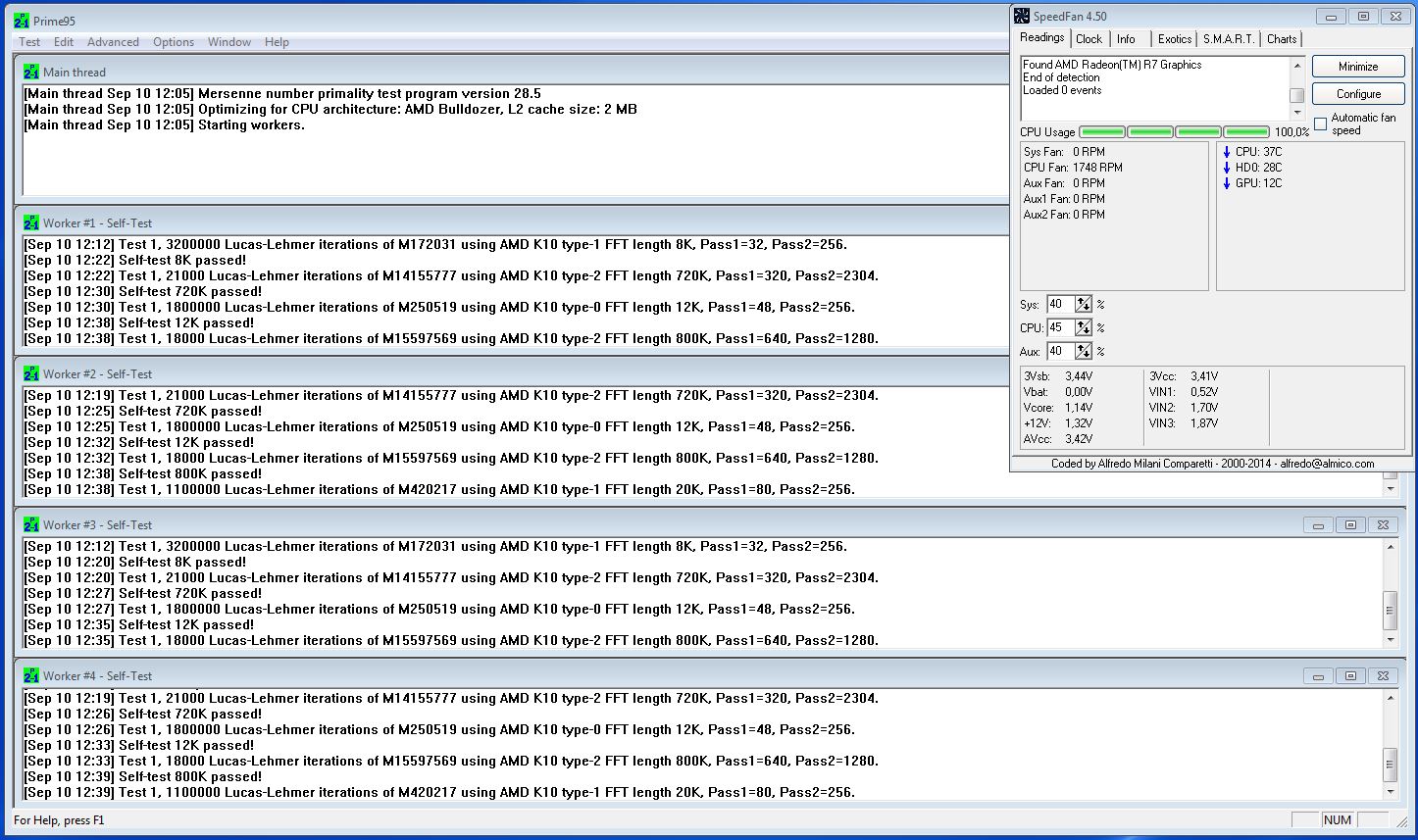Click the Worker #2 Self-Test window icon

[31, 373]
